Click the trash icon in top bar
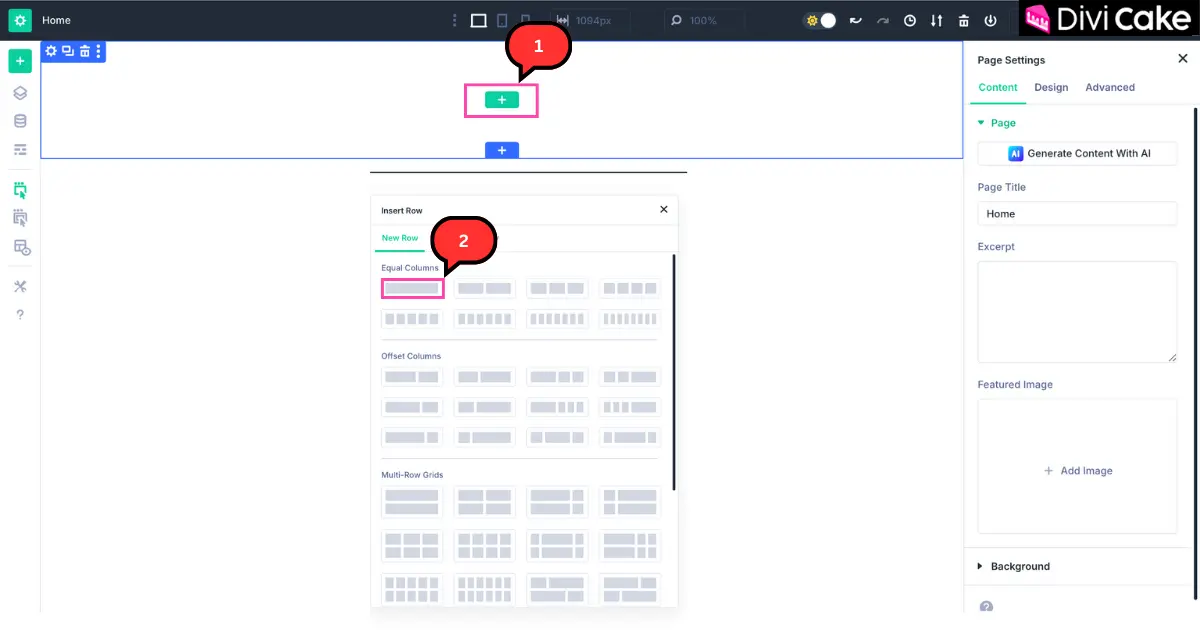 [964, 20]
